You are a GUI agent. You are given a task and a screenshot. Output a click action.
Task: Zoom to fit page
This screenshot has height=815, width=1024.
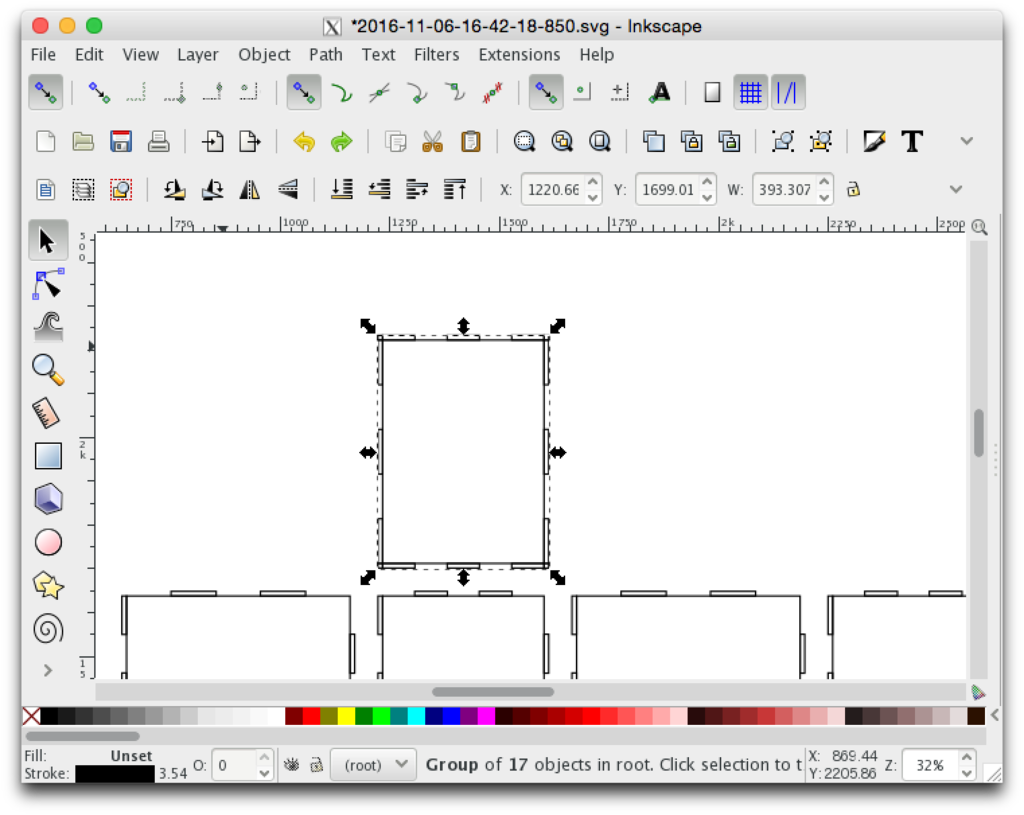(600, 141)
